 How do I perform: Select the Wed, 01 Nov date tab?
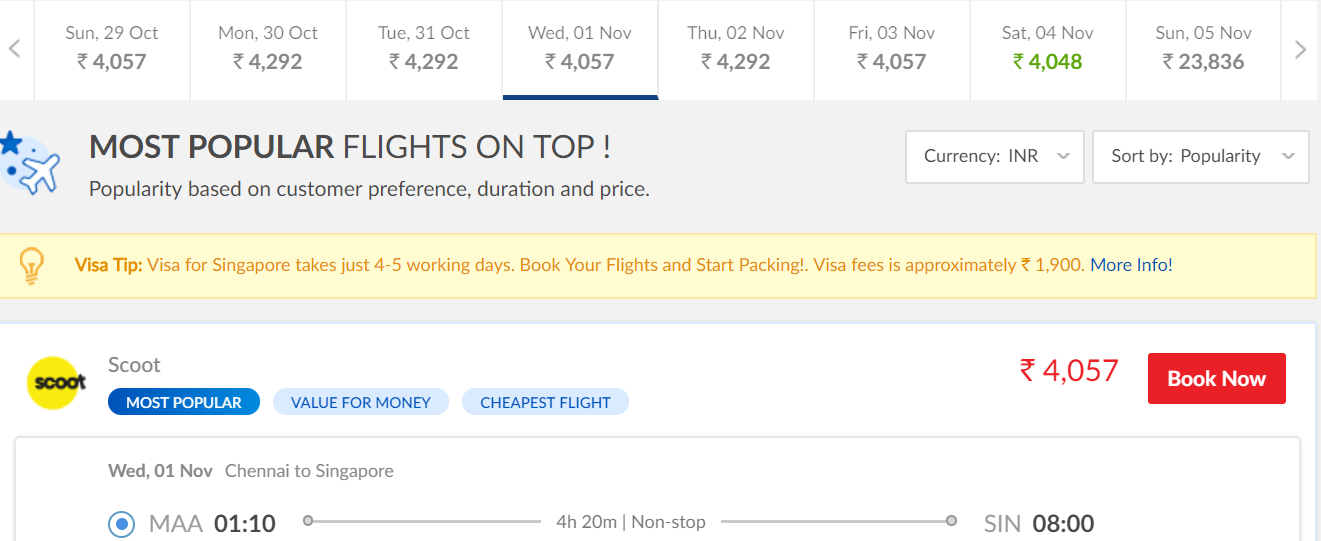tap(580, 48)
